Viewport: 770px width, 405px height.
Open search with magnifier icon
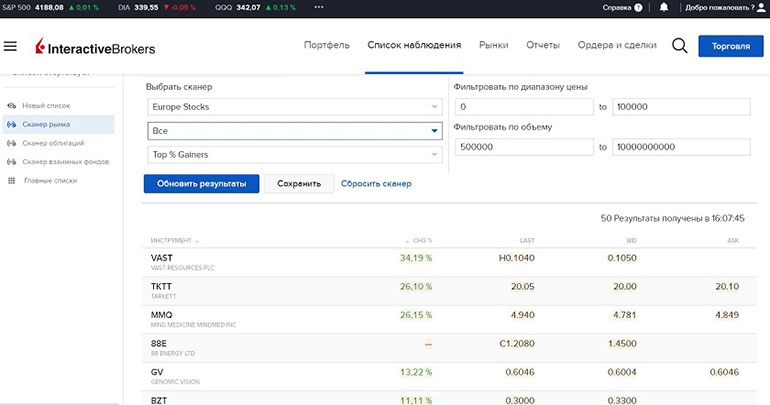coord(680,46)
